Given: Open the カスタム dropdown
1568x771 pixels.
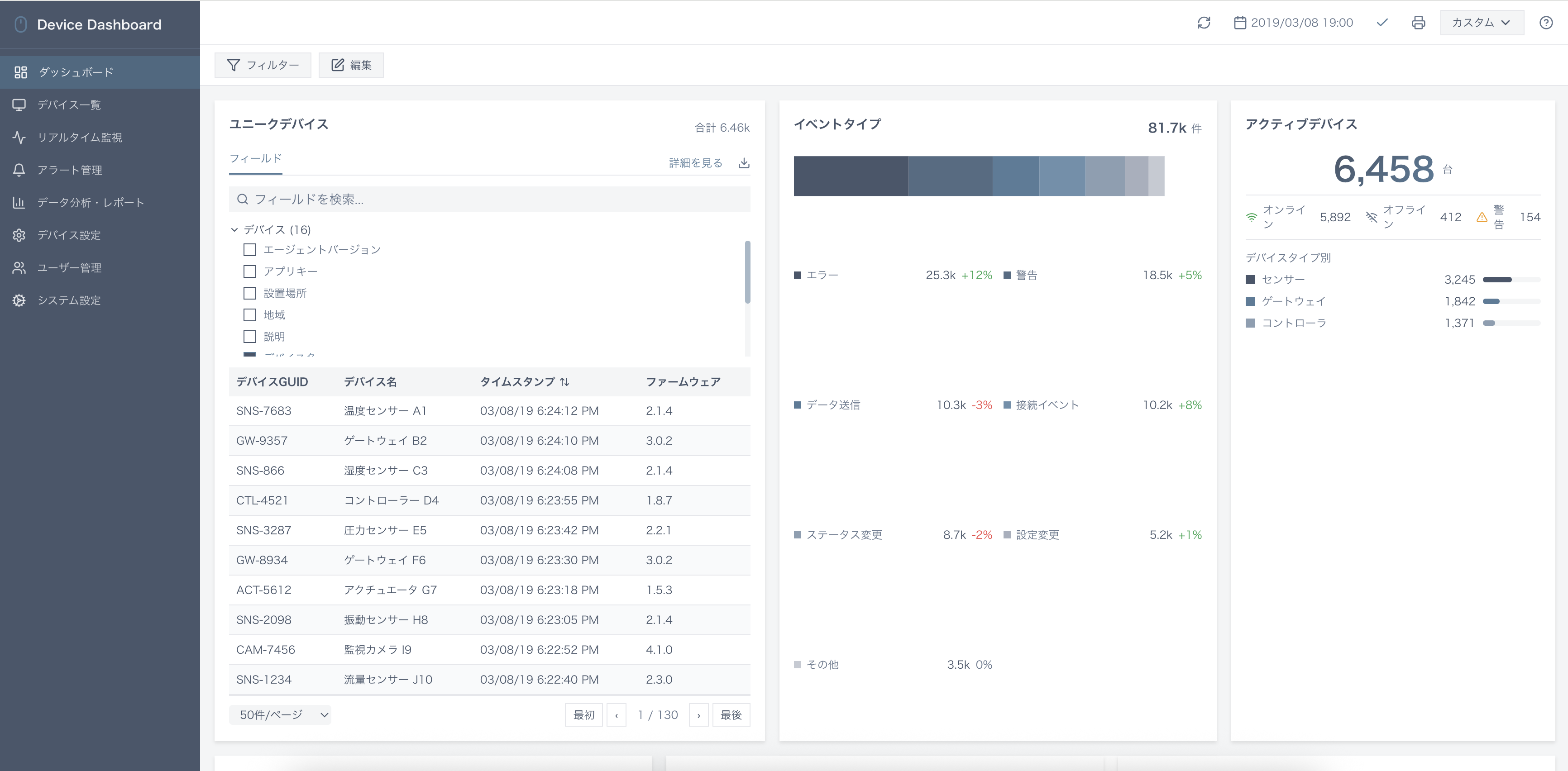Looking at the screenshot, I should tap(1482, 23).
